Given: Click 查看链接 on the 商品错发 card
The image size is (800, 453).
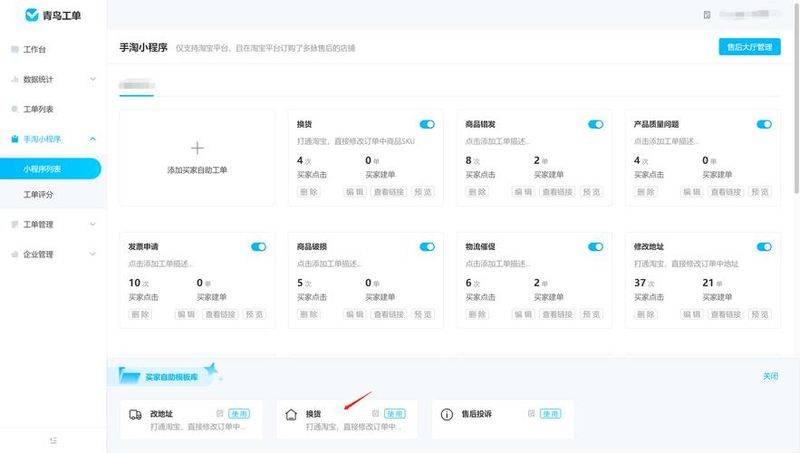Looking at the screenshot, I should (x=557, y=192).
